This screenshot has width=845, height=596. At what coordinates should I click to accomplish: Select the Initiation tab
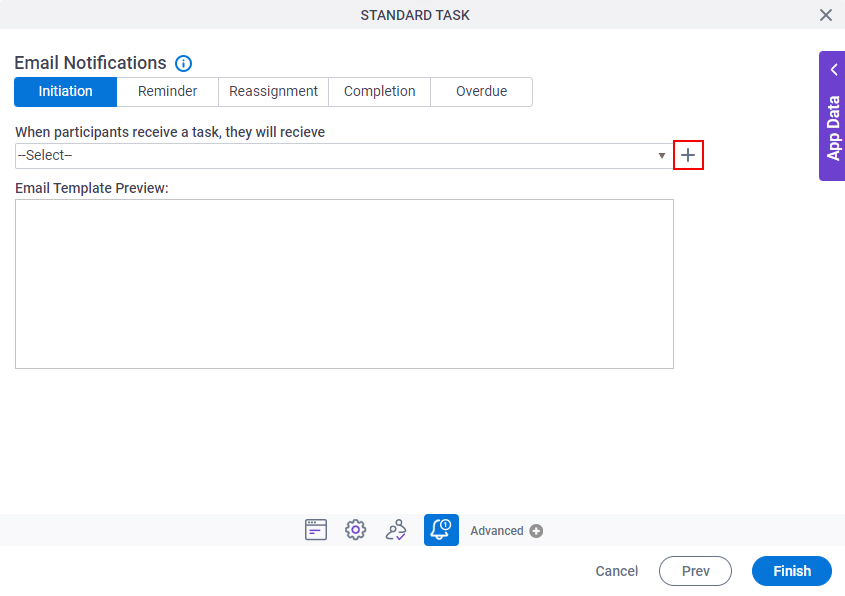65,92
